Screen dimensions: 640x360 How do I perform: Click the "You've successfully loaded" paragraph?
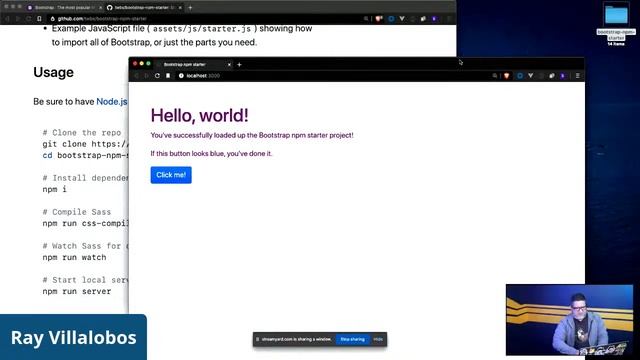pos(252,135)
